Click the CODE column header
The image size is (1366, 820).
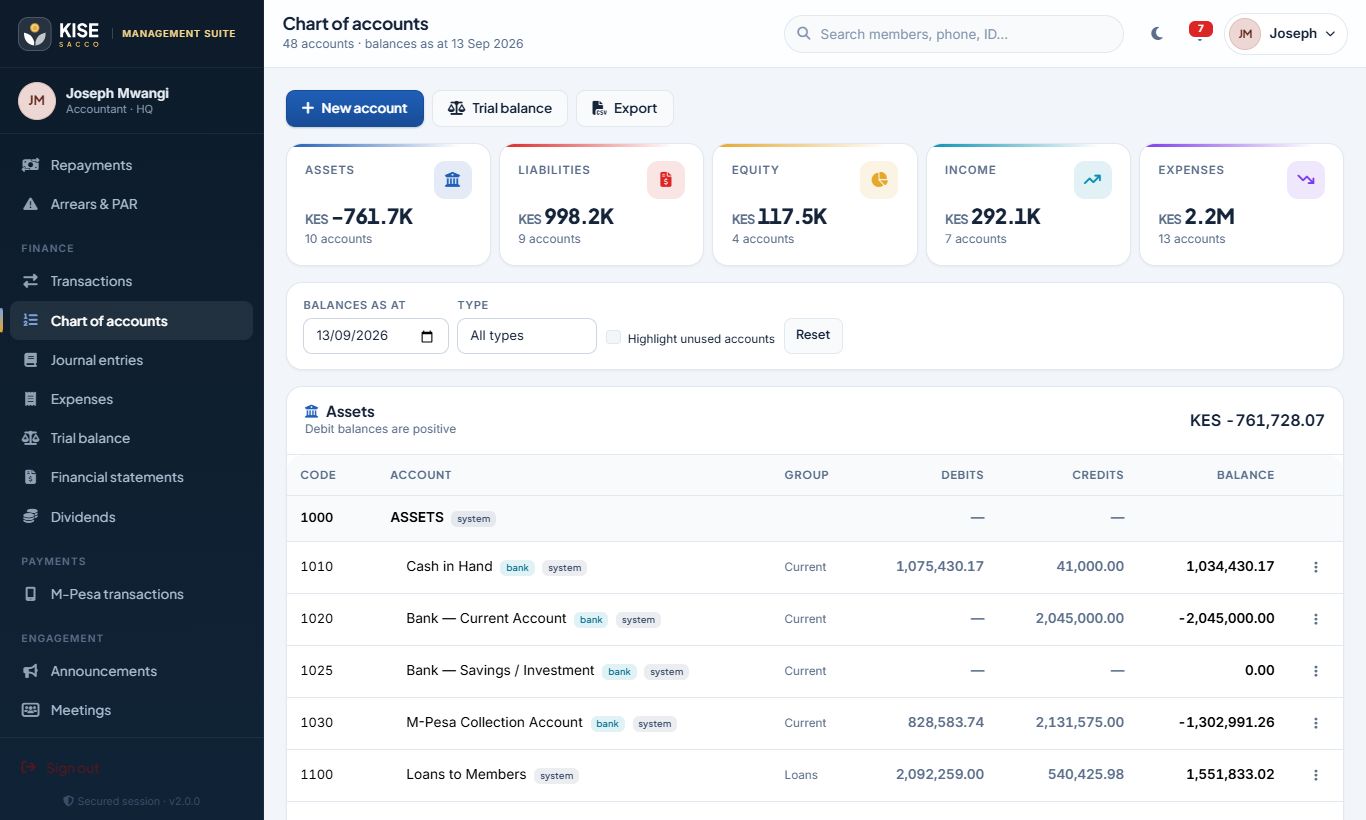pos(318,475)
